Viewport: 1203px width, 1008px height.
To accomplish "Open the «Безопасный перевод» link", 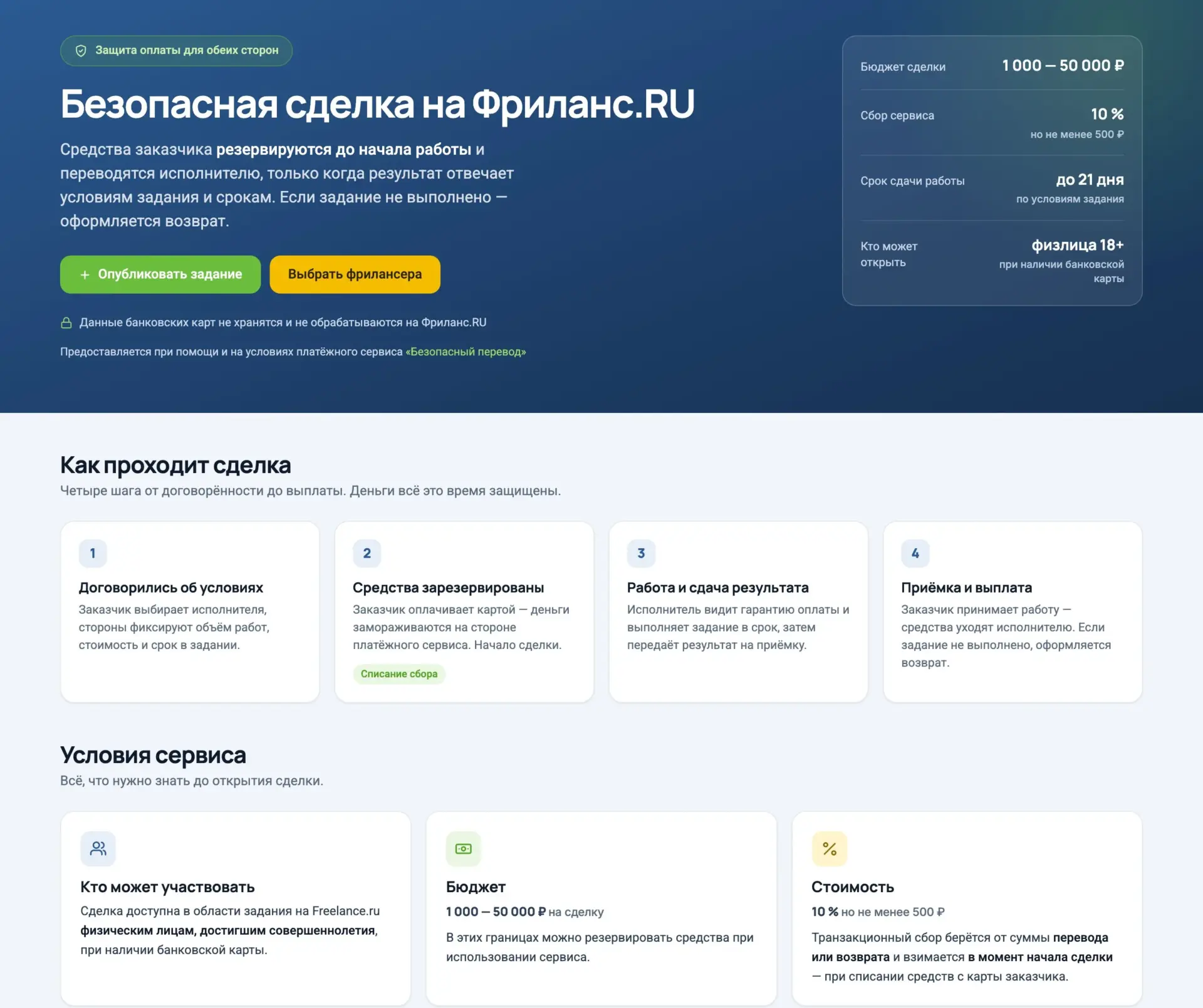I will [x=466, y=351].
